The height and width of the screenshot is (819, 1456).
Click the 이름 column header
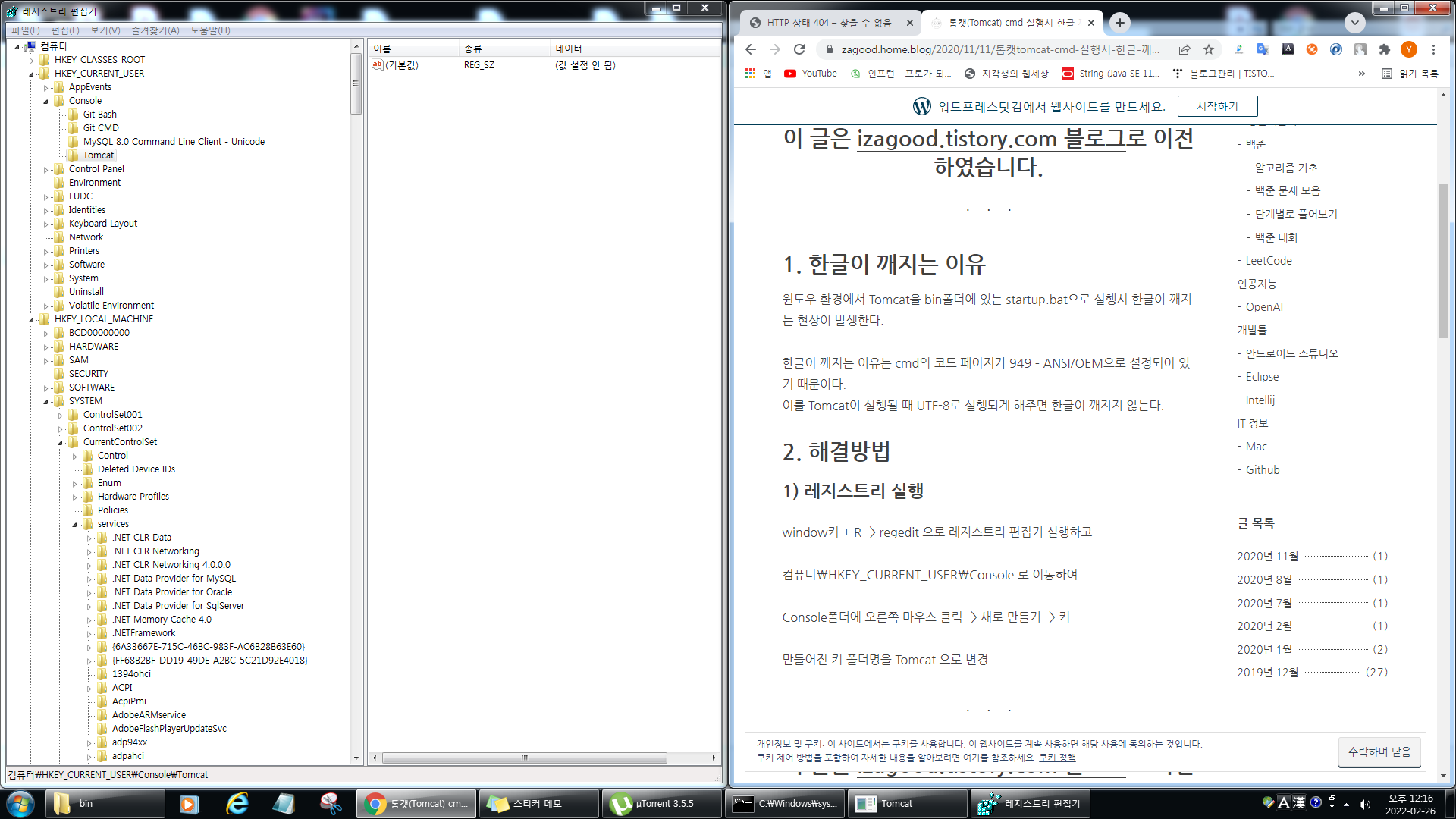414,49
